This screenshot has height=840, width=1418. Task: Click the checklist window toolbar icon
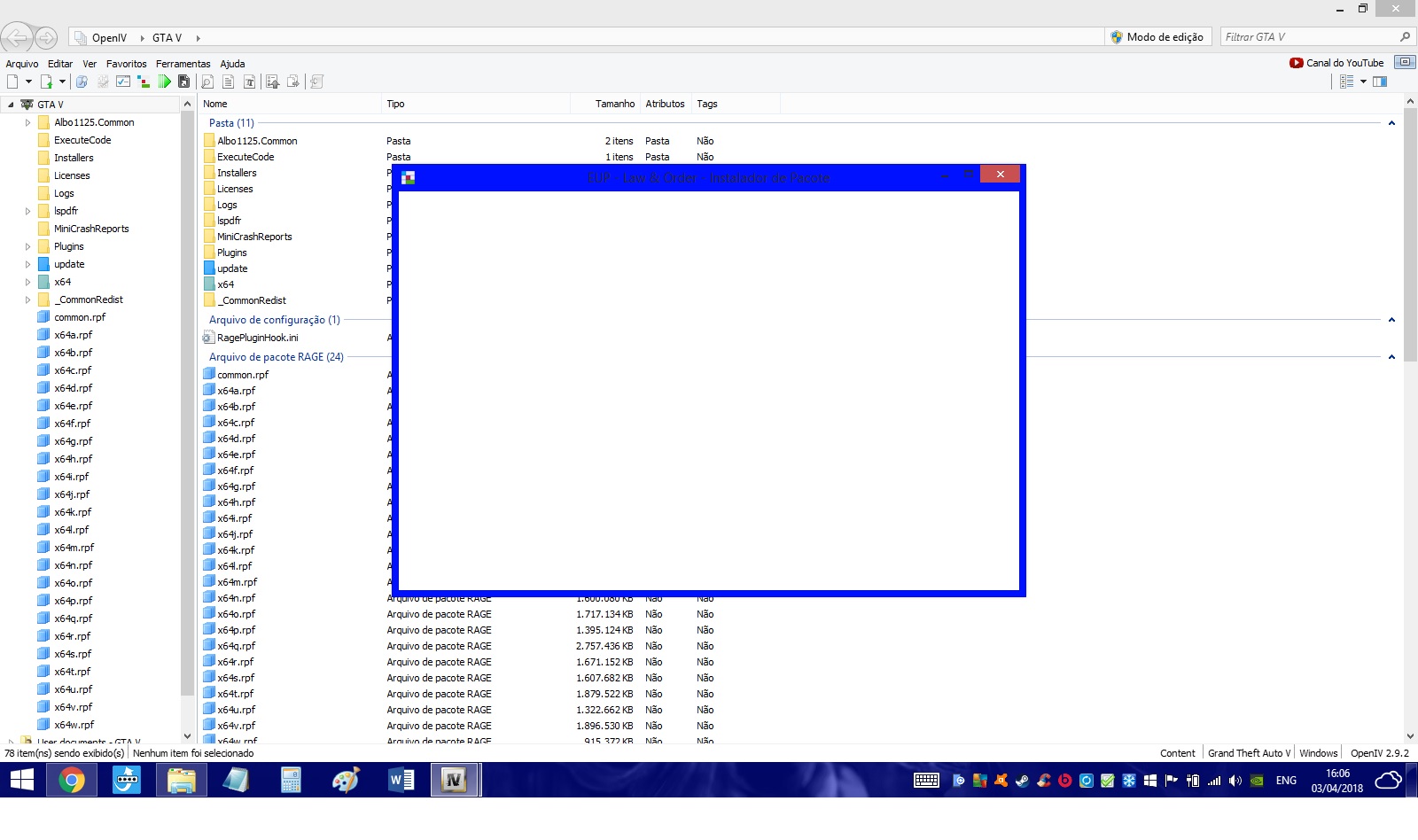coord(123,82)
